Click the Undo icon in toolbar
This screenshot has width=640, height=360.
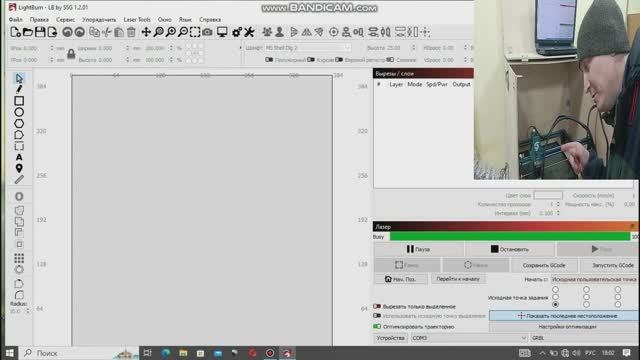point(67,32)
